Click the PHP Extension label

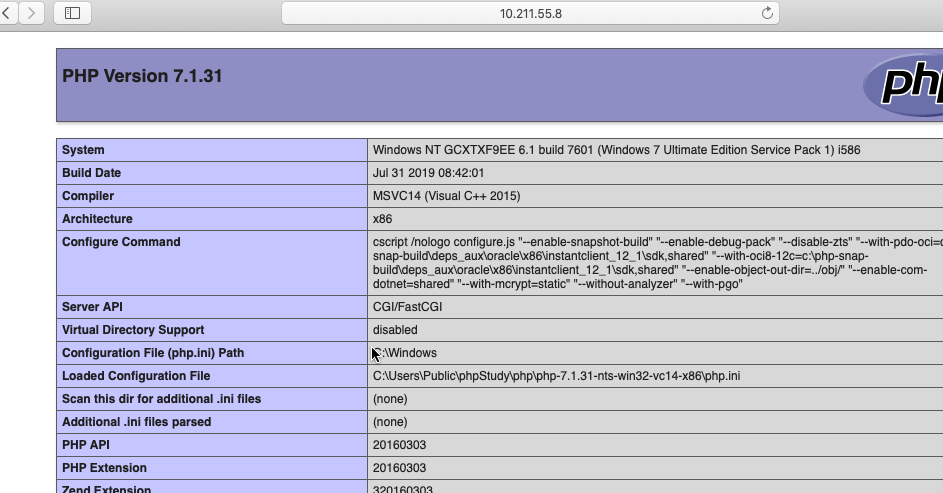tap(104, 468)
